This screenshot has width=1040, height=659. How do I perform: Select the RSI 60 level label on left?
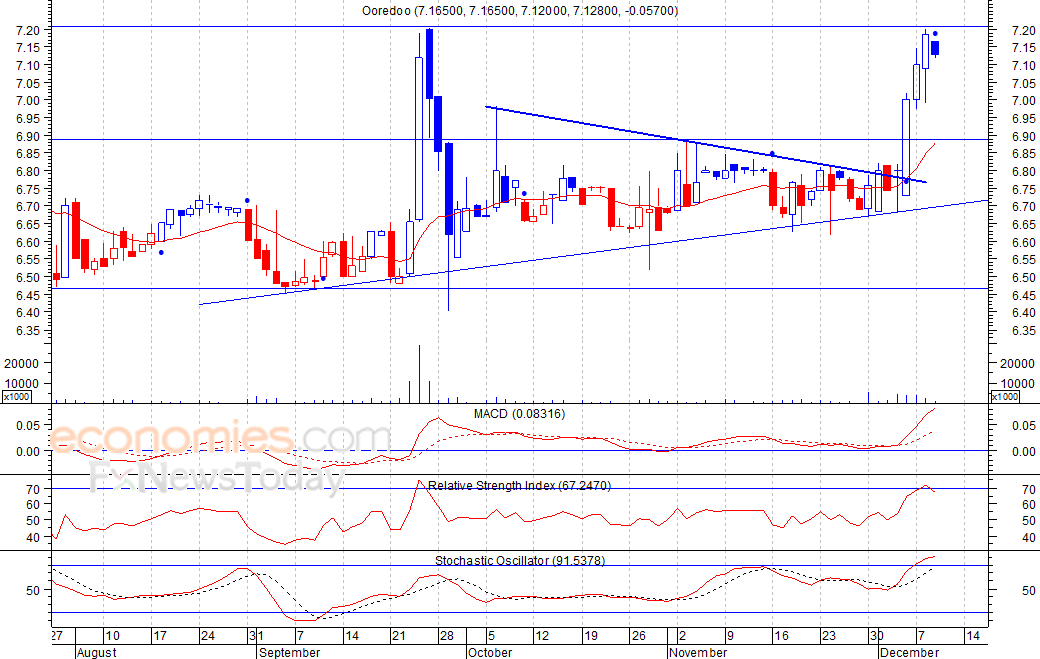pos(34,504)
